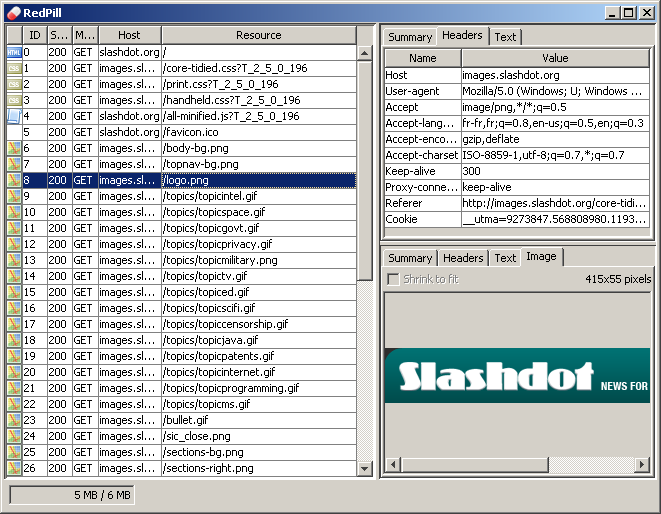Viewport: 661px width, 514px height.
Task: Switch to the request Headers tab
Action: click(462, 35)
